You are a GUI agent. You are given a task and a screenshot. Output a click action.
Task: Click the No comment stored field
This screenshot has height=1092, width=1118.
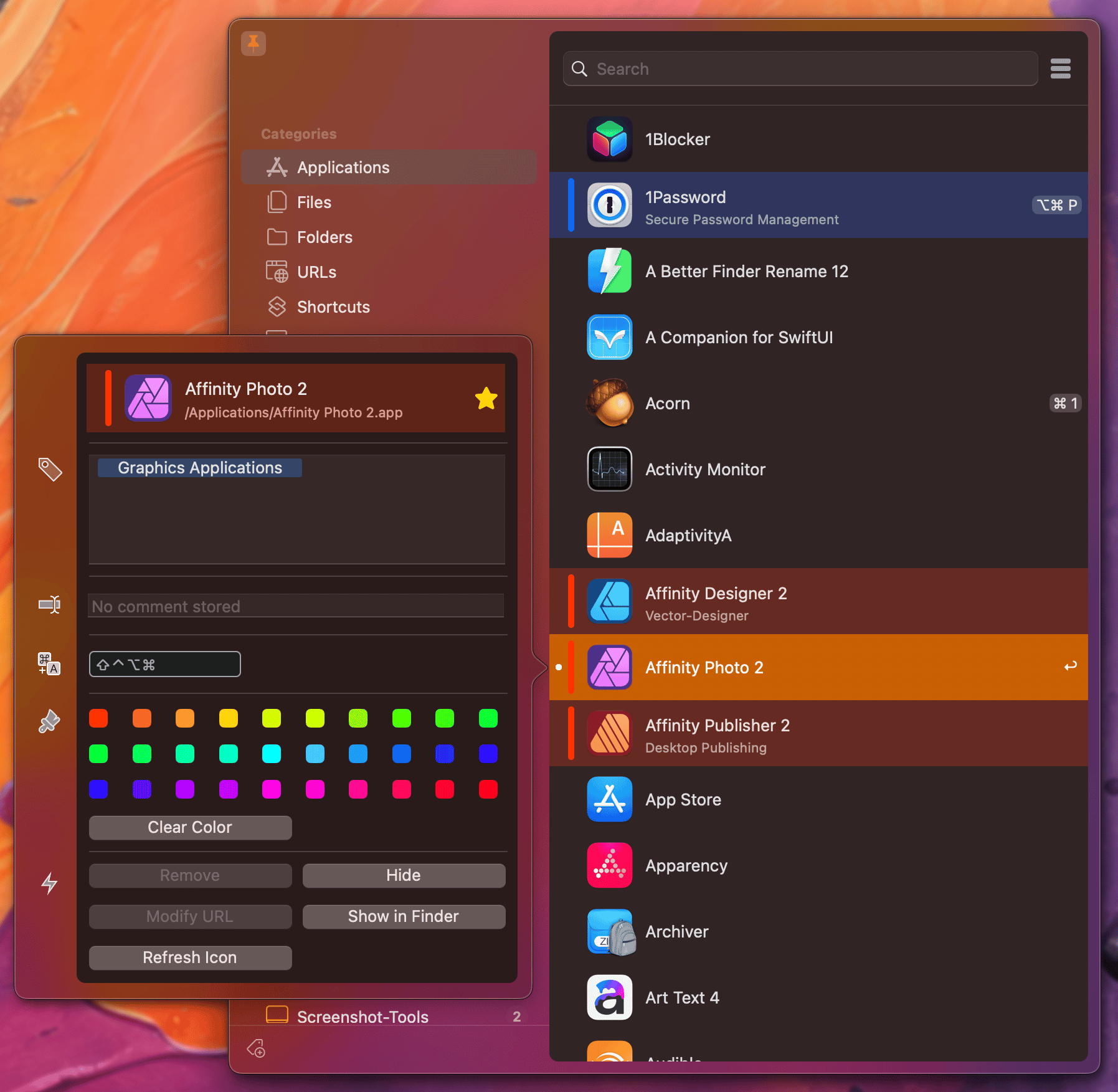click(296, 606)
